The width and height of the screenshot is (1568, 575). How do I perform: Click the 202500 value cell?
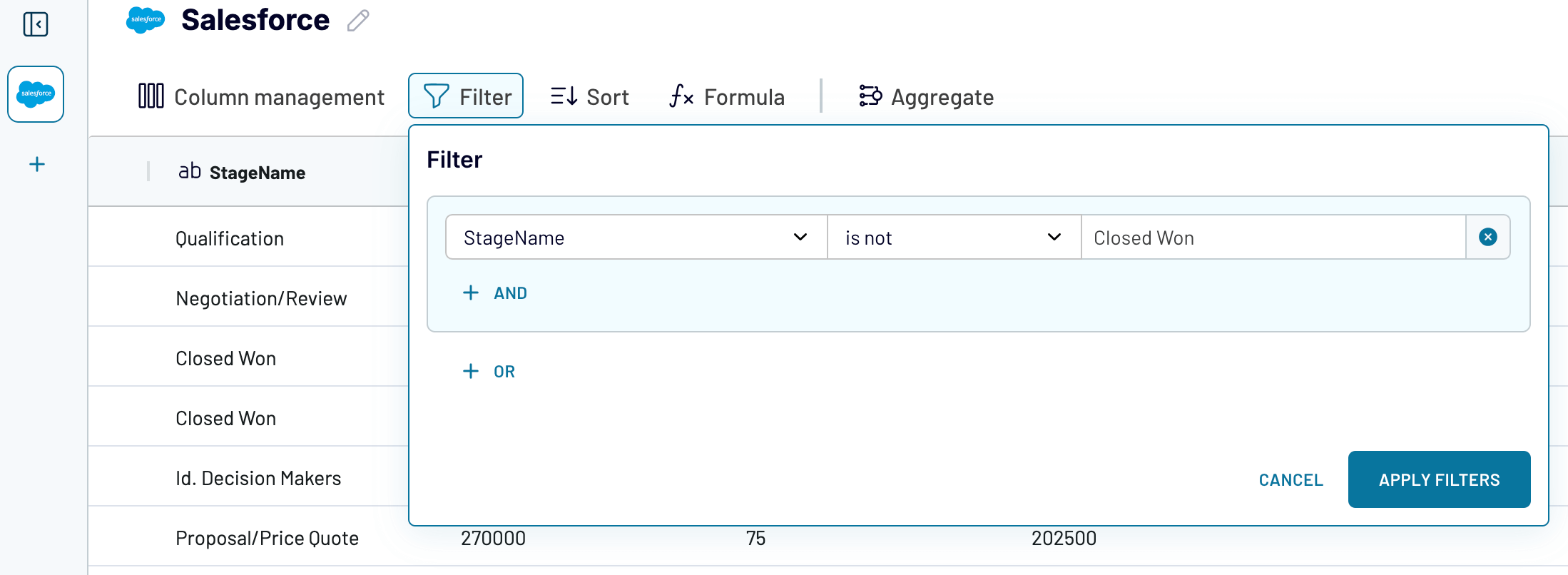(1064, 539)
